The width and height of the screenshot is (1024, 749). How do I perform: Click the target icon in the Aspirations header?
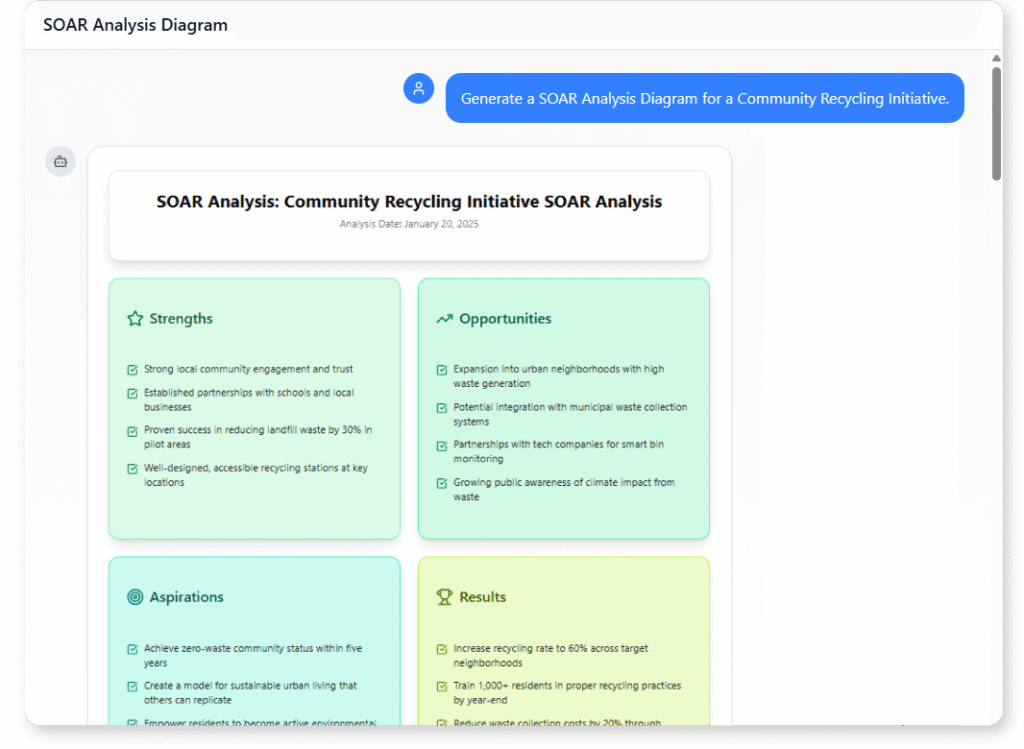click(x=134, y=596)
